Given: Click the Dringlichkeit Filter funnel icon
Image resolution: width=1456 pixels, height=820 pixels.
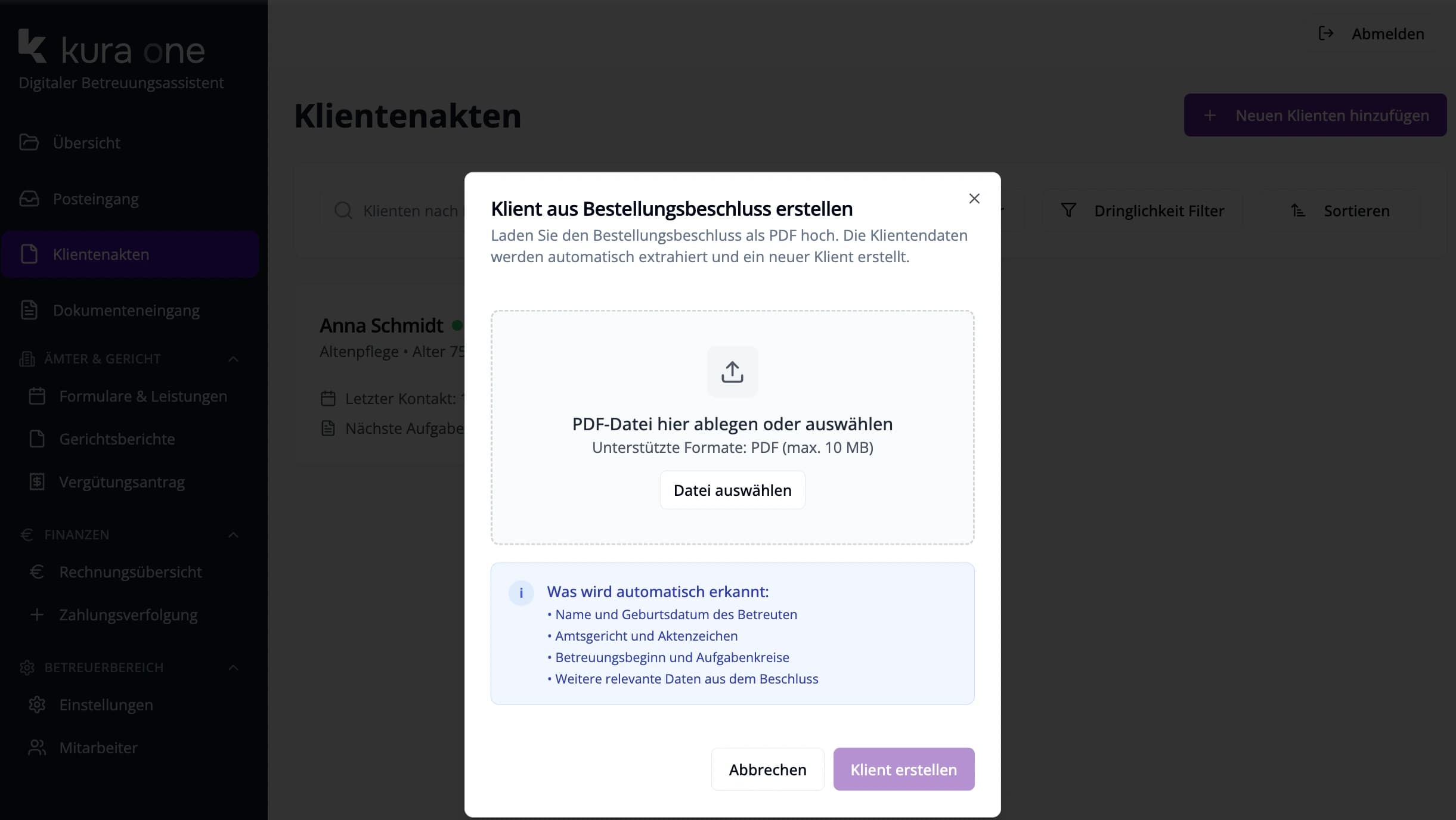Looking at the screenshot, I should tap(1068, 210).
